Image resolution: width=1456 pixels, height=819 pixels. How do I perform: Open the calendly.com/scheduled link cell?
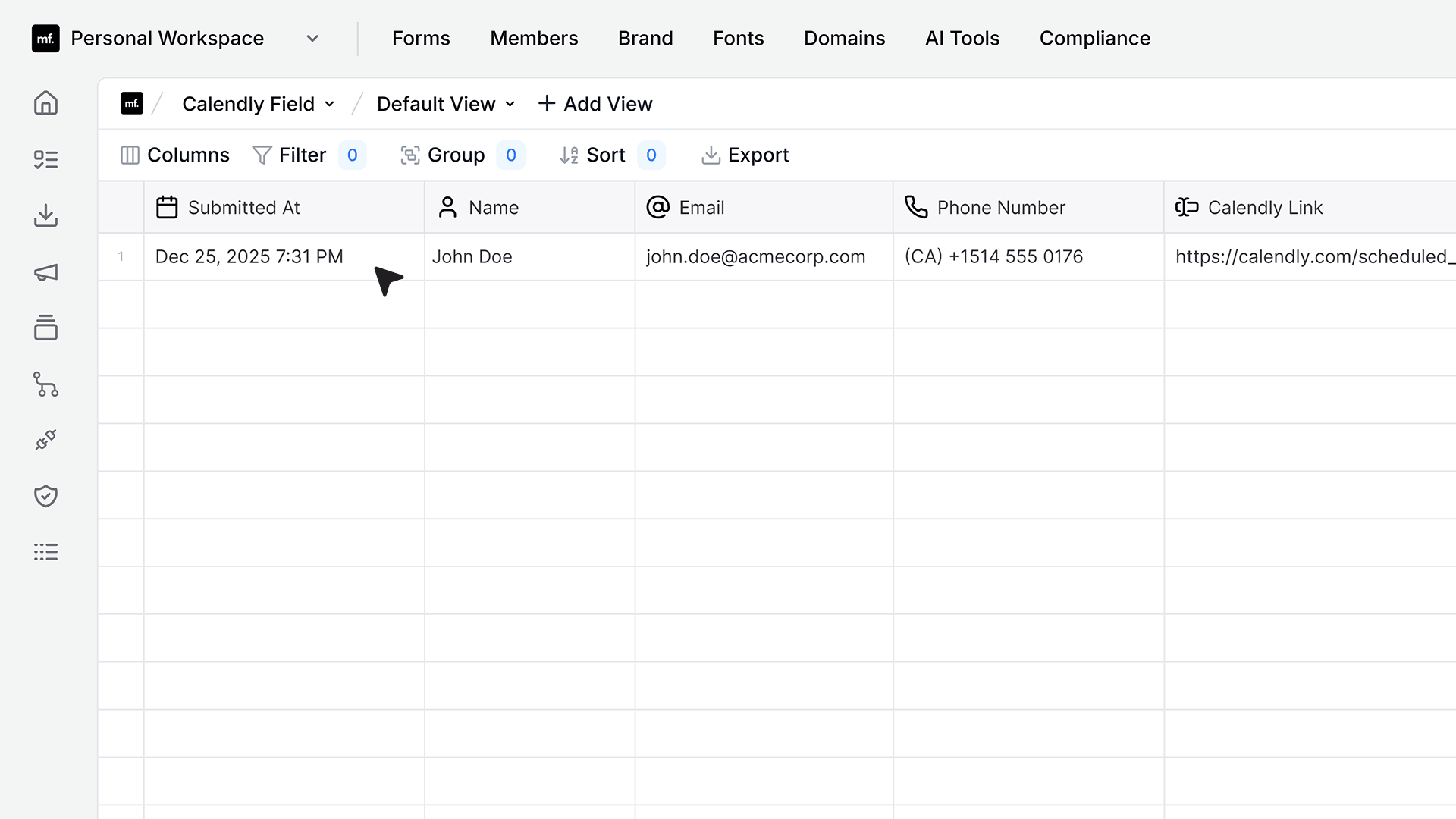(1310, 257)
